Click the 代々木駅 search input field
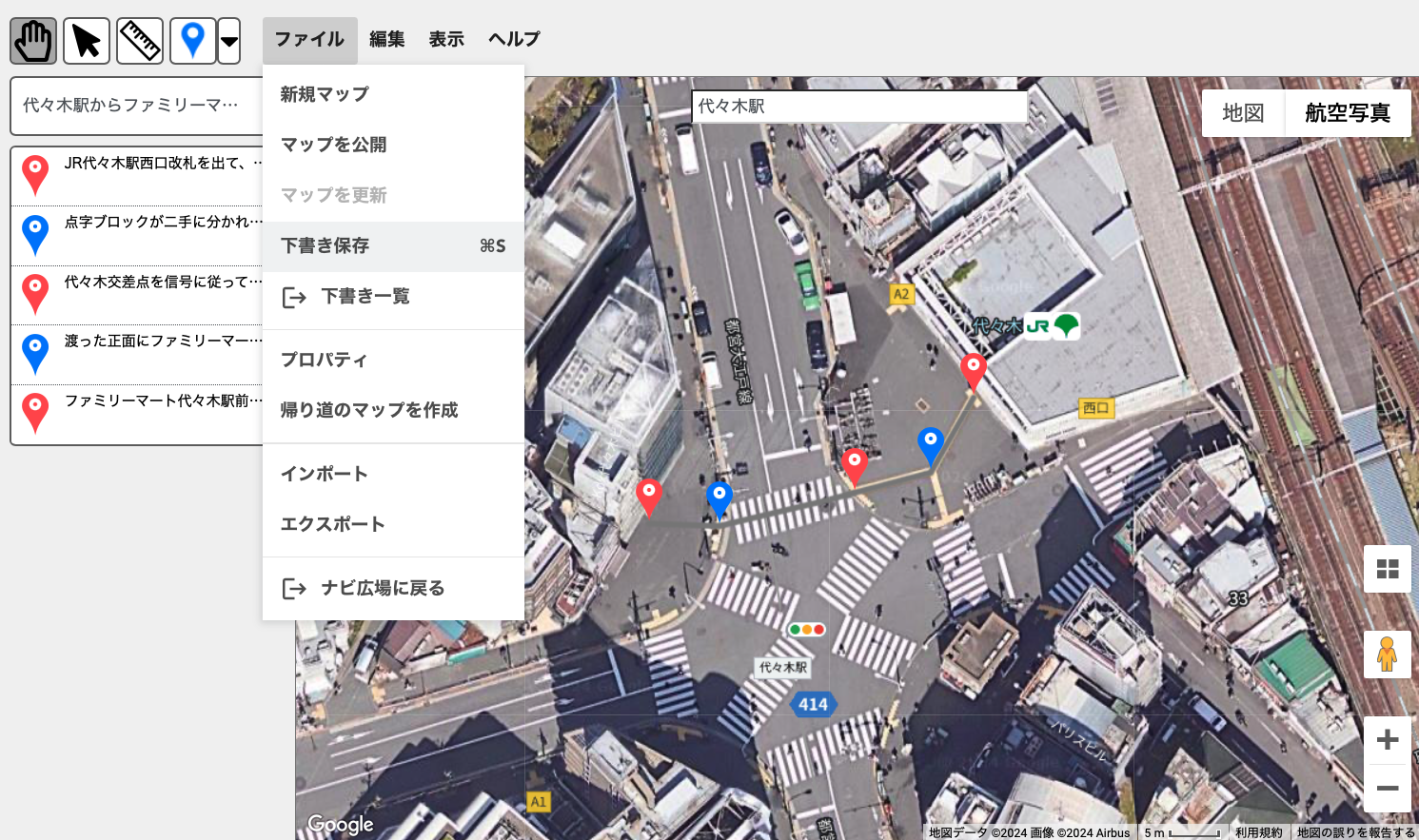 point(858,107)
